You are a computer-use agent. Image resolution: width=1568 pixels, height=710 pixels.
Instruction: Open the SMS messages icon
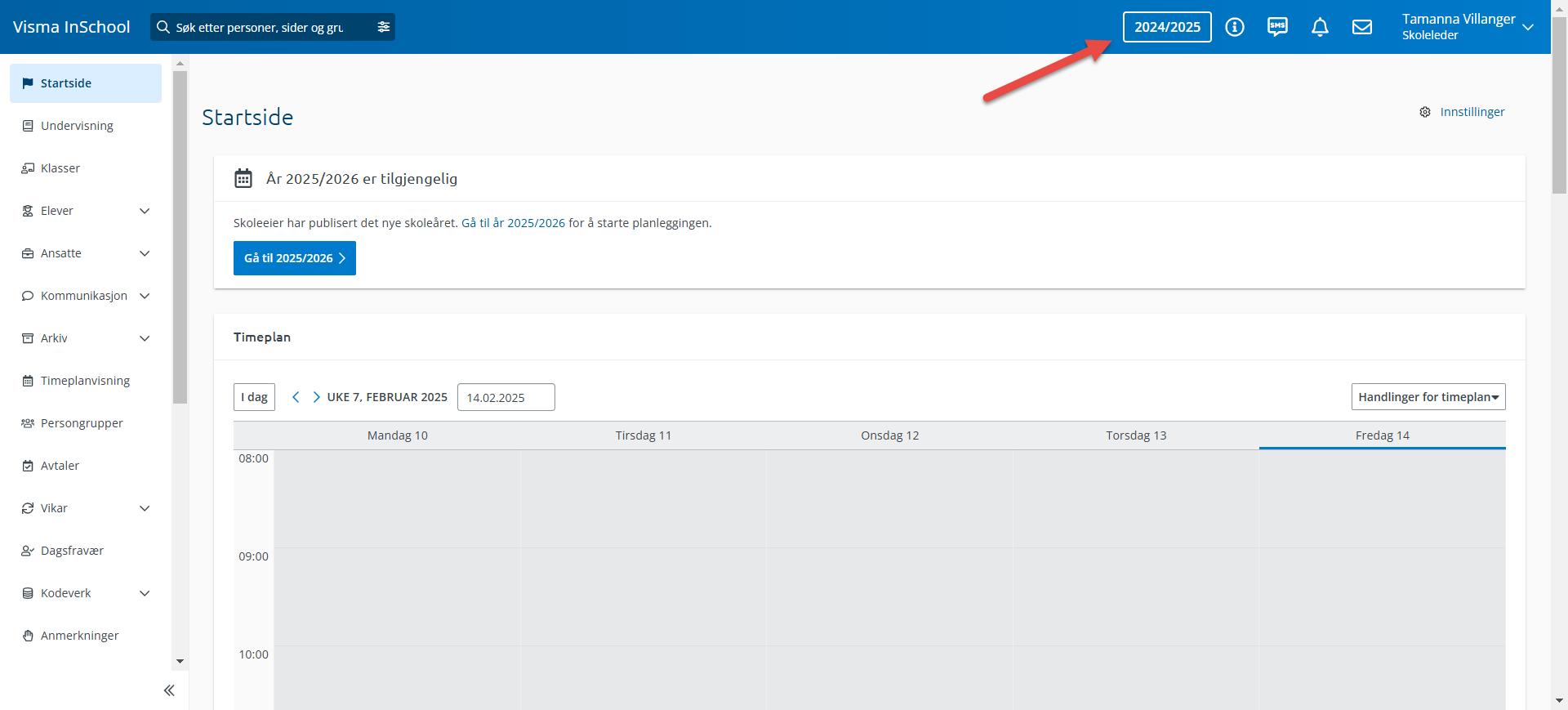[x=1277, y=27]
